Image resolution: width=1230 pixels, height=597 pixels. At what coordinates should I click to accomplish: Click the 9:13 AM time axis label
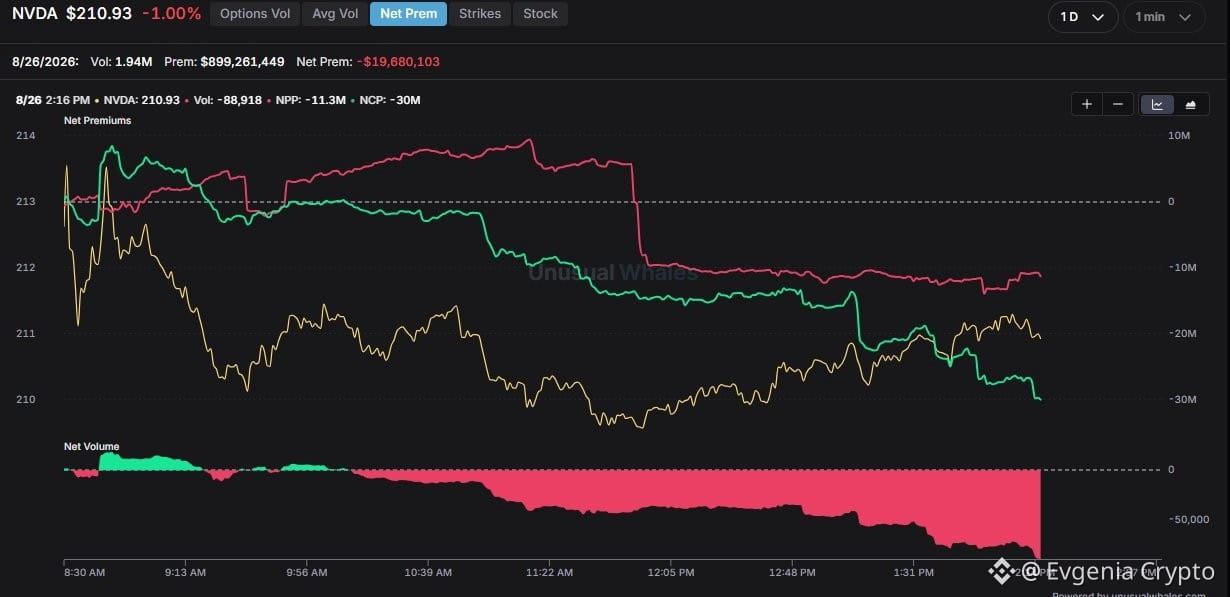pyautogui.click(x=185, y=573)
